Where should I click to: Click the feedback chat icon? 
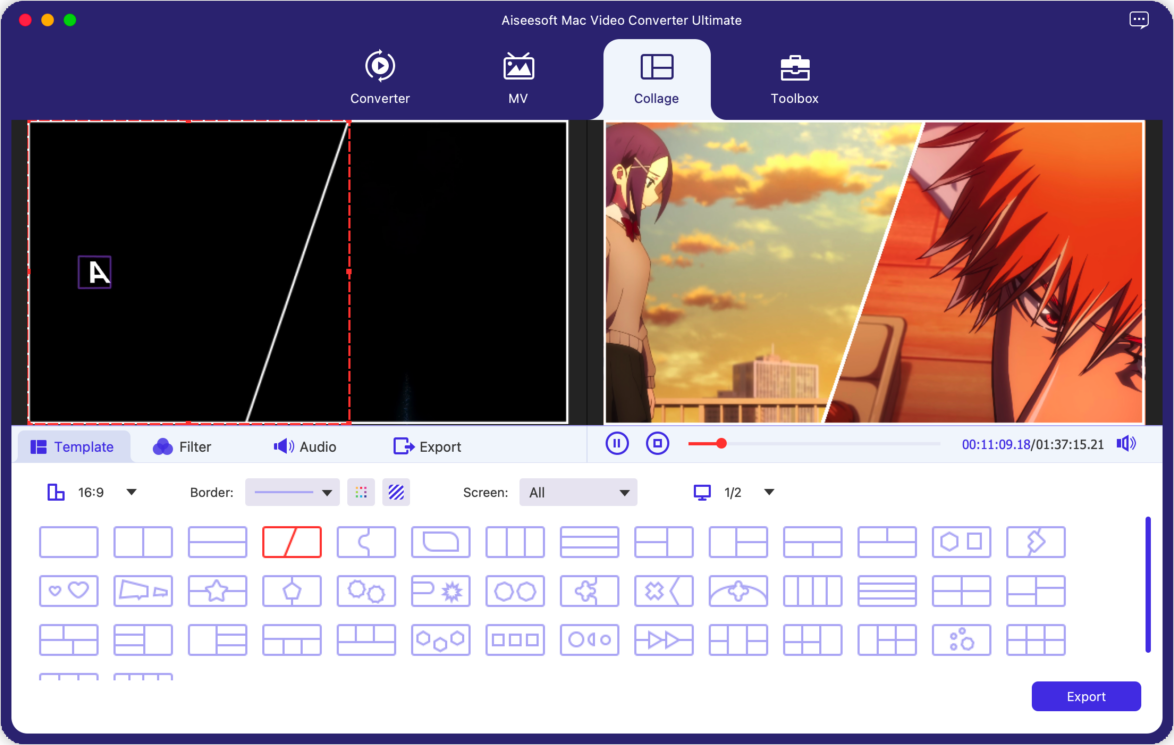[1139, 20]
